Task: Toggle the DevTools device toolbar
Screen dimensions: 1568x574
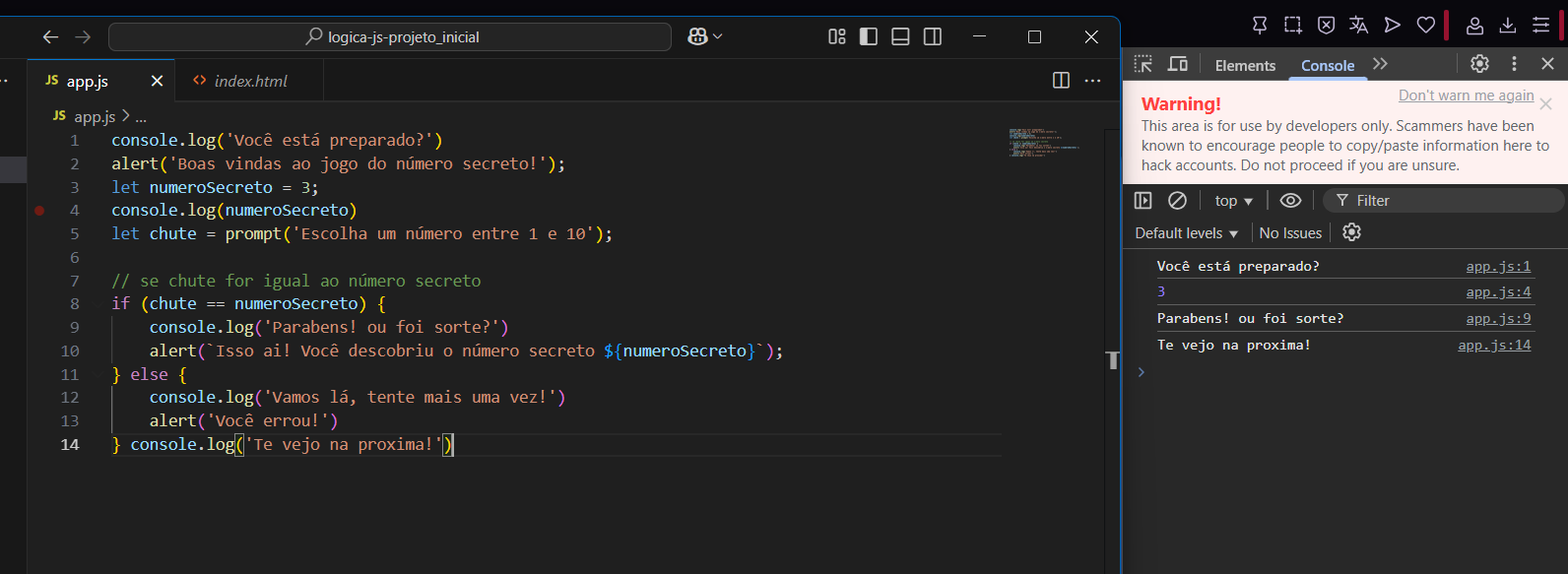Action: 1178,64
